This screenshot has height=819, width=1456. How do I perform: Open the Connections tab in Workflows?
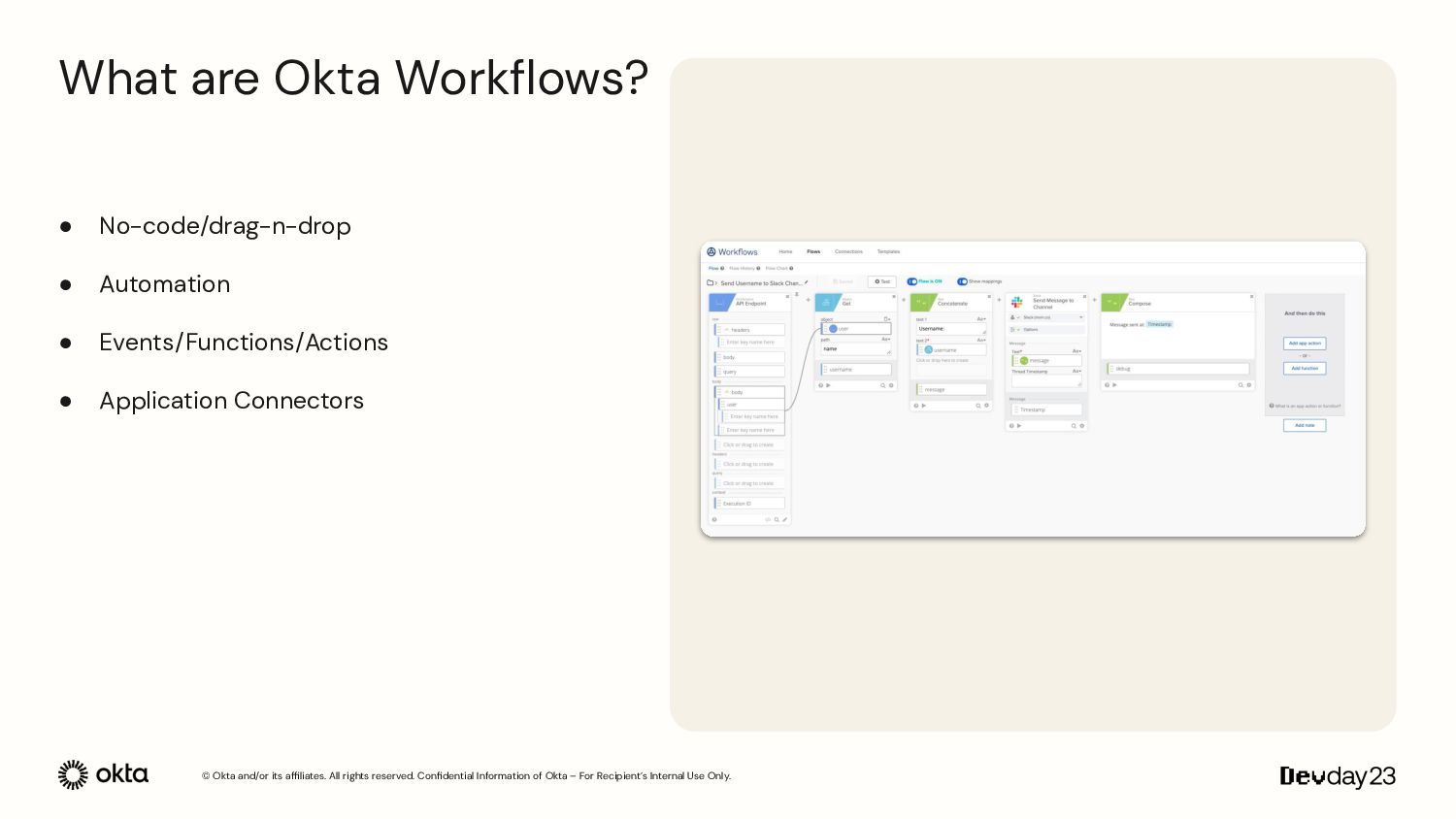click(x=848, y=251)
